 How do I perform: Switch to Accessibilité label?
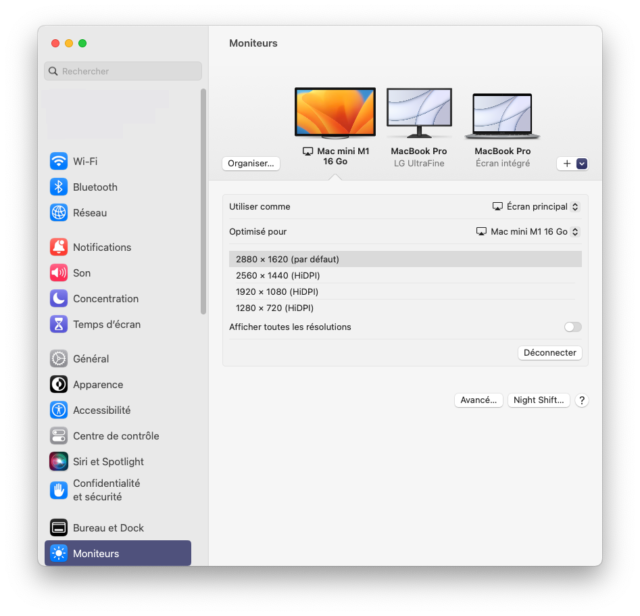pos(102,410)
